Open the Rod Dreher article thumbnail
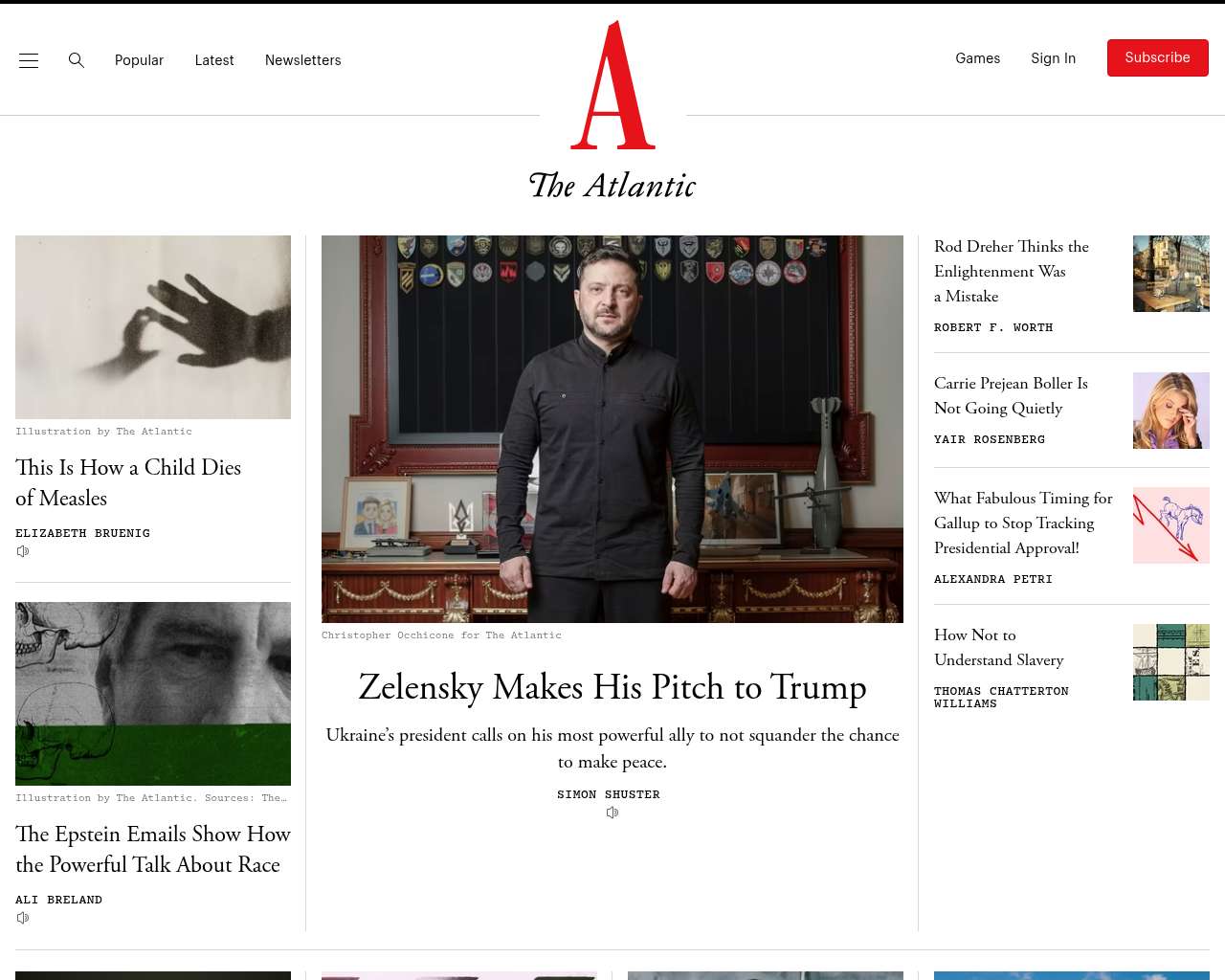Viewport: 1225px width, 980px height. click(1171, 274)
